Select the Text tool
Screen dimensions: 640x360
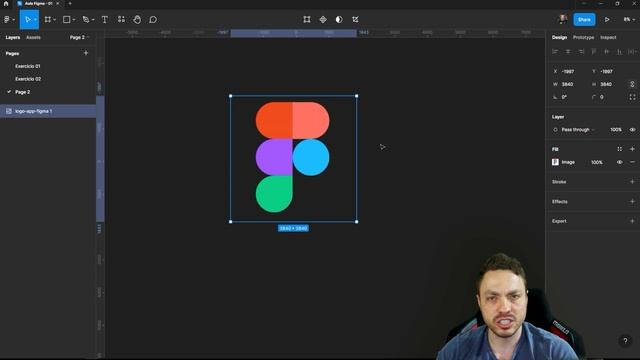coord(104,20)
